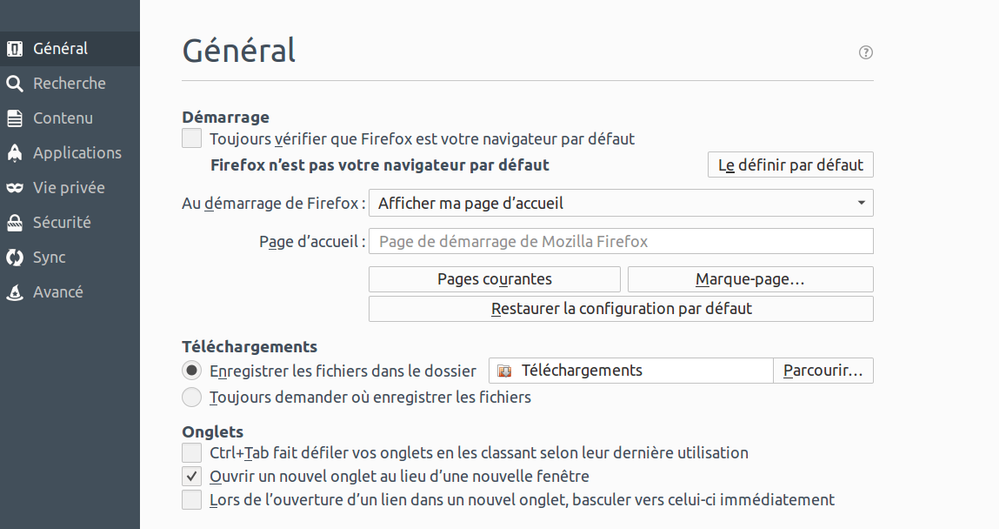Check switch immediately to new tab option

(192, 499)
